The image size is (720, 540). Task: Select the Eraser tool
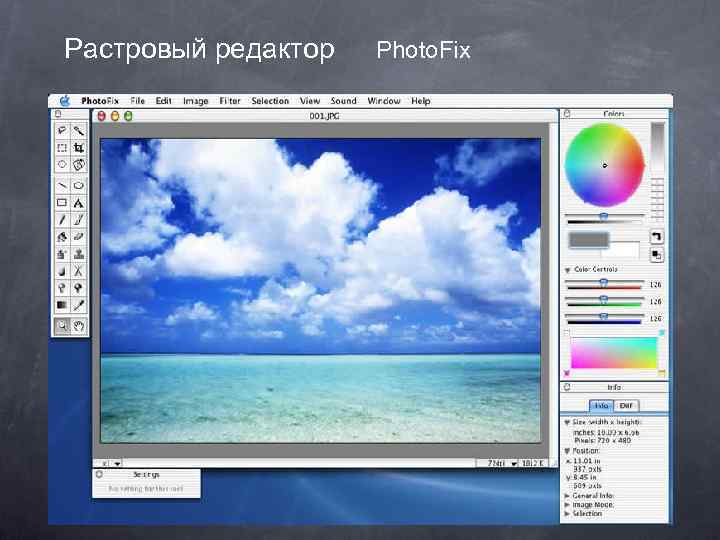(x=79, y=237)
